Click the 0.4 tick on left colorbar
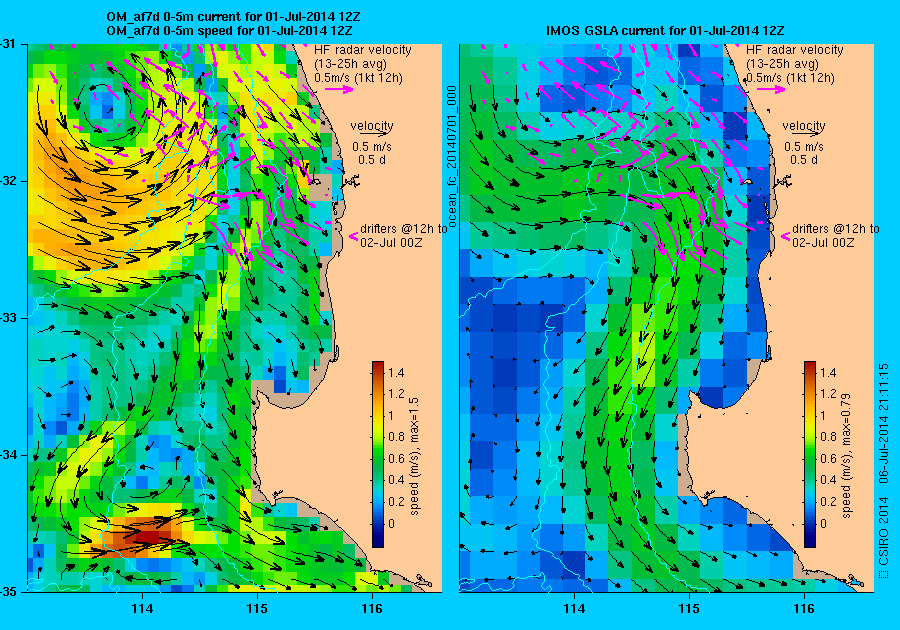This screenshot has height=630, width=900. pos(396,480)
